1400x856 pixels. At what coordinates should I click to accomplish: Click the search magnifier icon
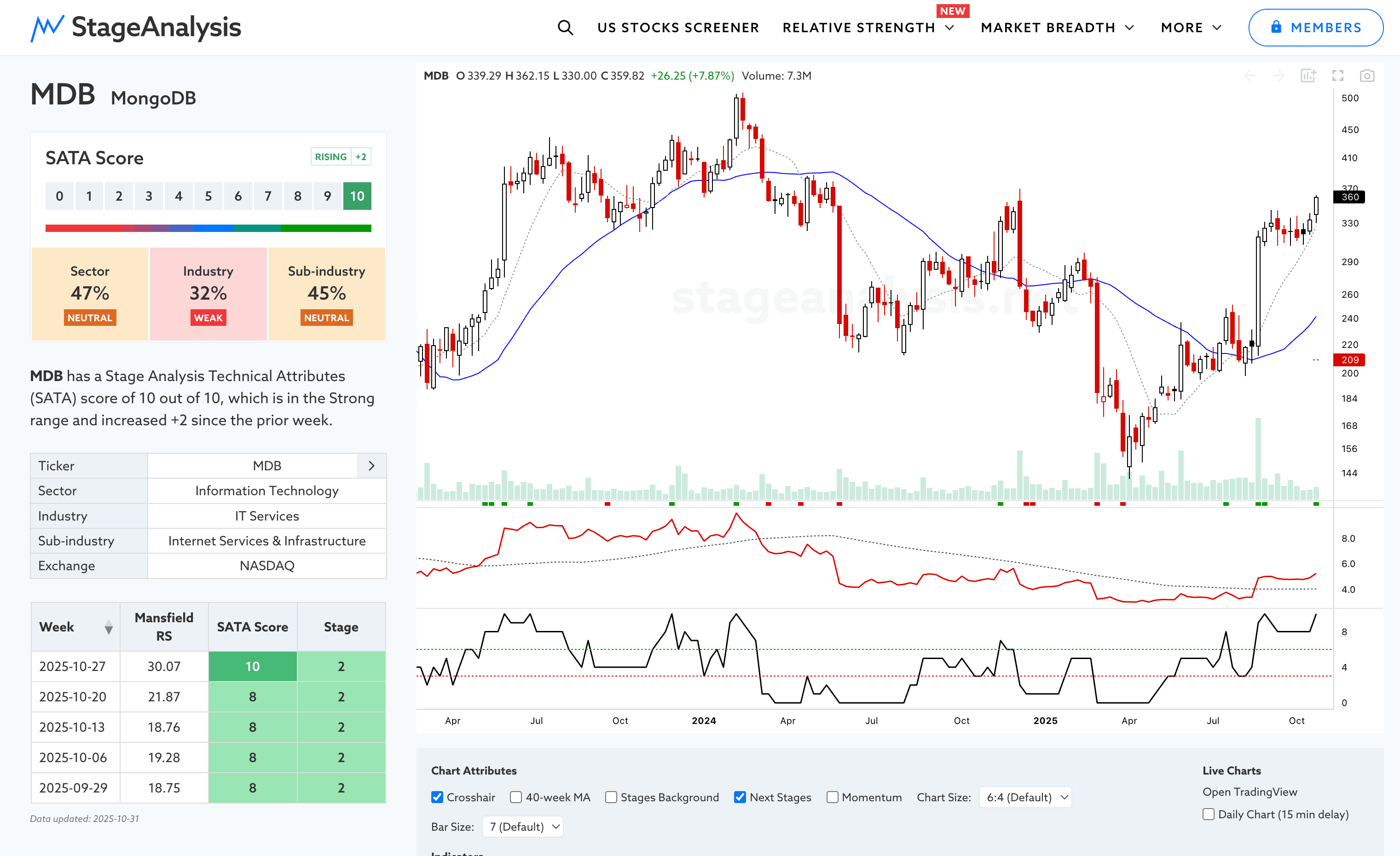coord(565,27)
